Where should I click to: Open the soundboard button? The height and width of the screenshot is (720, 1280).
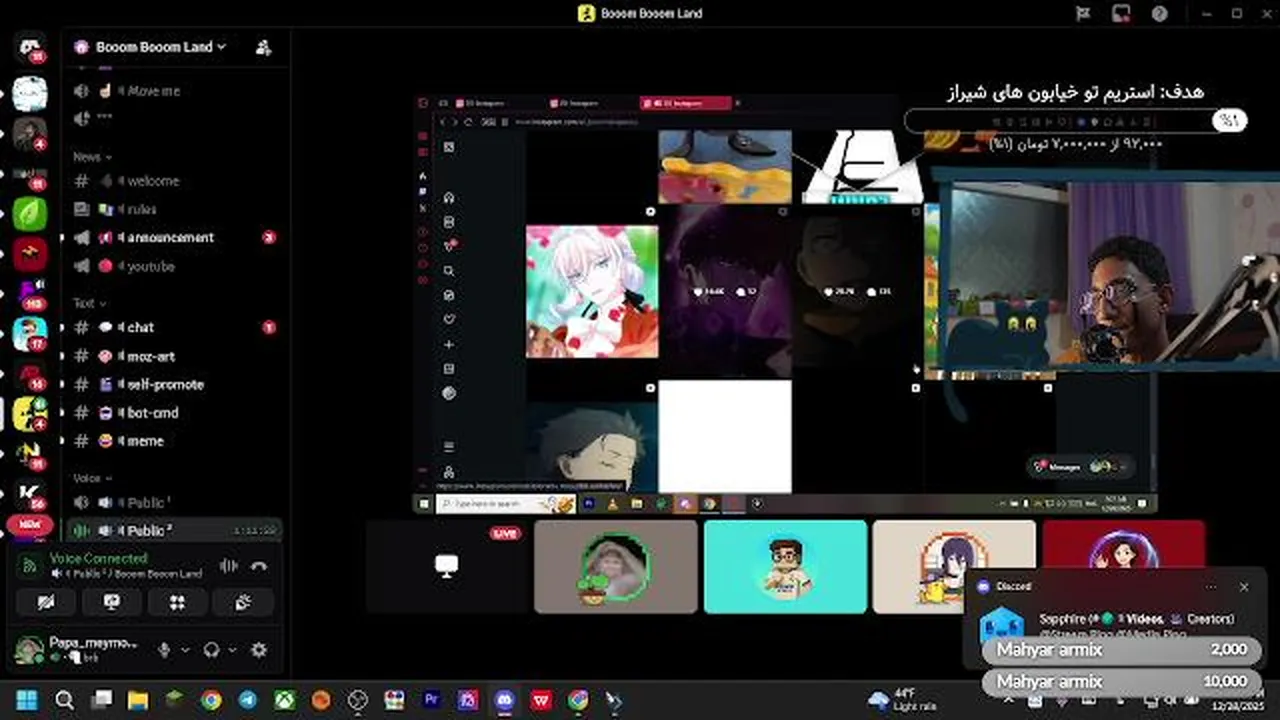click(243, 602)
